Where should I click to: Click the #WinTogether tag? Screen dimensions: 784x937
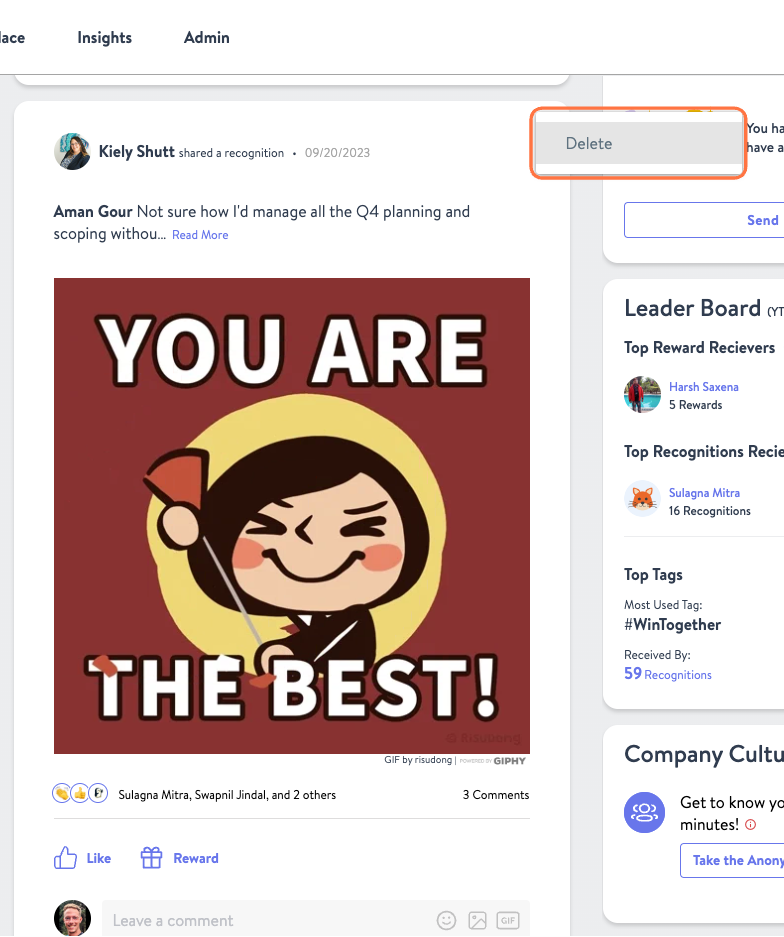672,624
